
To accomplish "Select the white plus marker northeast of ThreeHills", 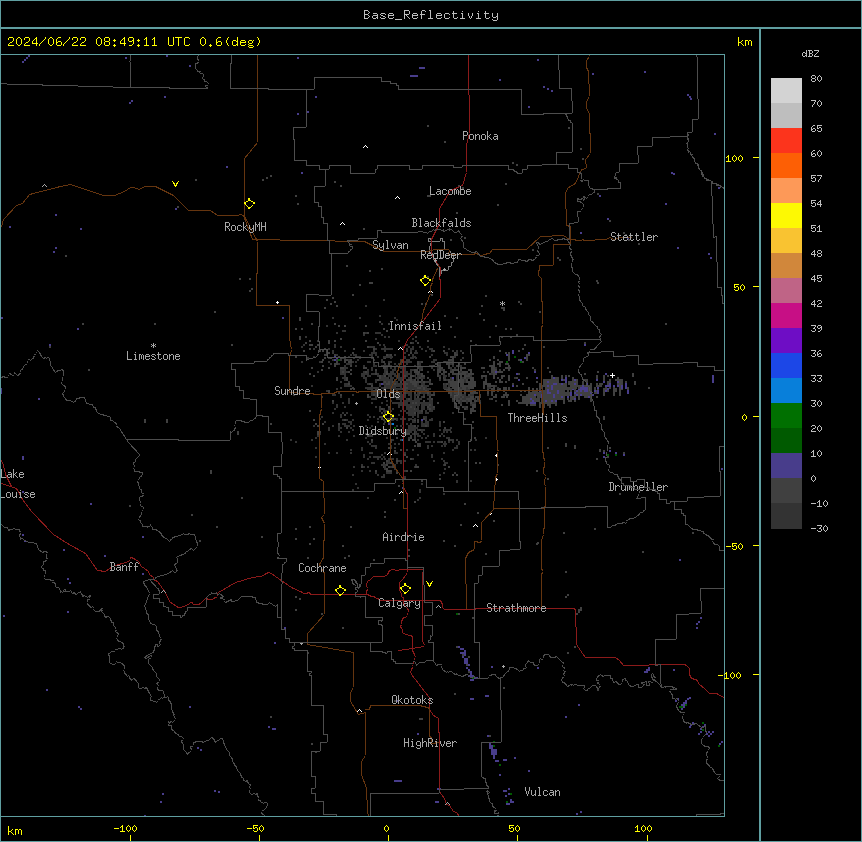I will coord(612,375).
